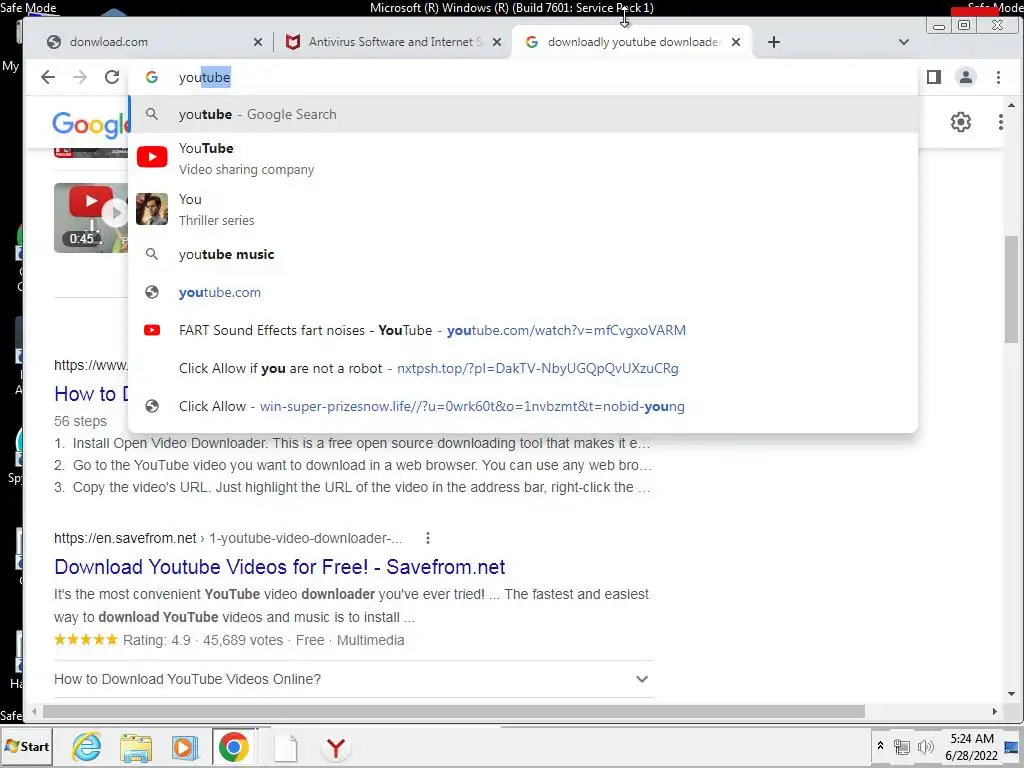Expand the tab search chevron
Viewport: 1024px width, 768px height.
[904, 42]
